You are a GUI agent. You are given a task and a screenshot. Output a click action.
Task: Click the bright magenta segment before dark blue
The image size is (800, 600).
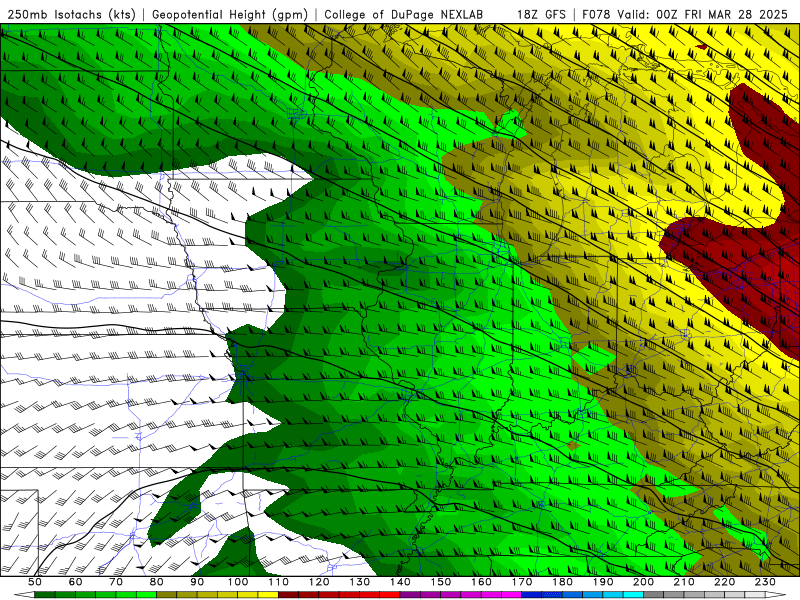tap(511, 594)
